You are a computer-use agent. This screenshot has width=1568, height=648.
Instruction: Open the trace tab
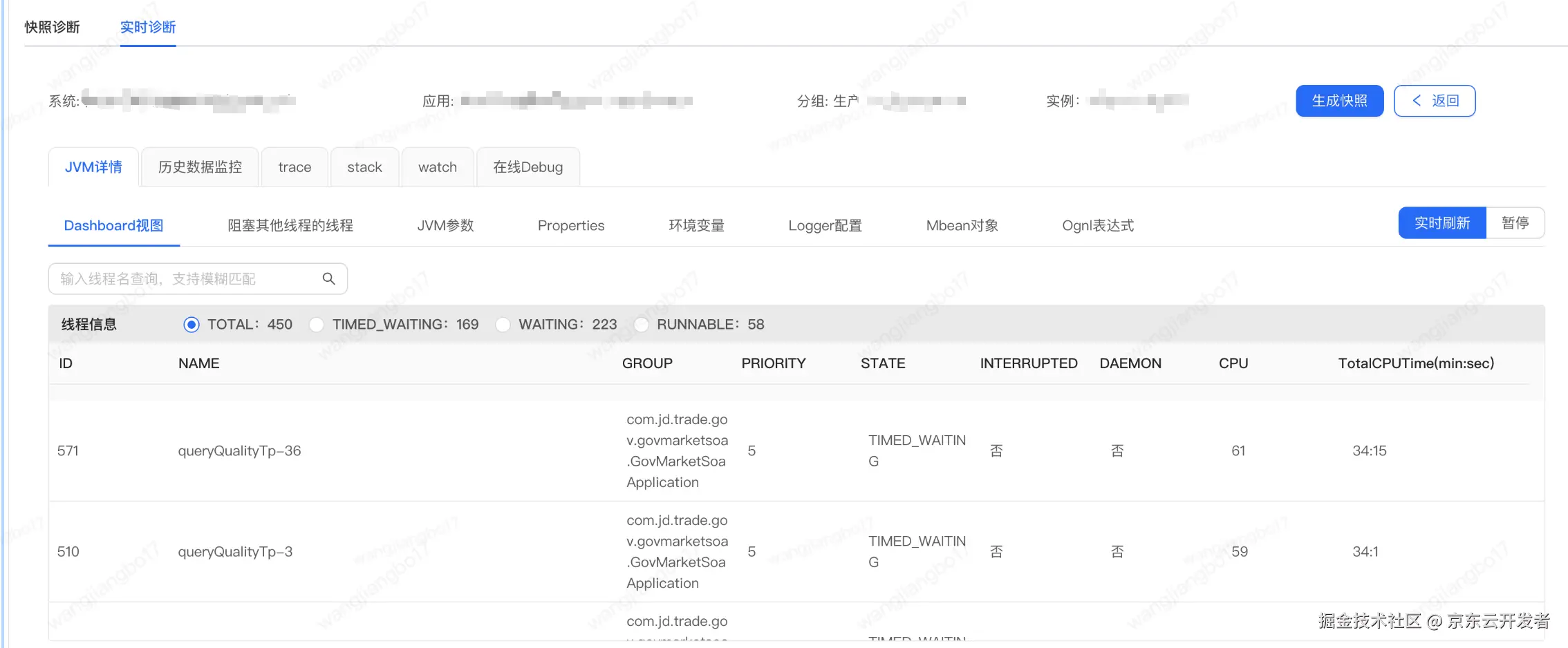point(295,167)
